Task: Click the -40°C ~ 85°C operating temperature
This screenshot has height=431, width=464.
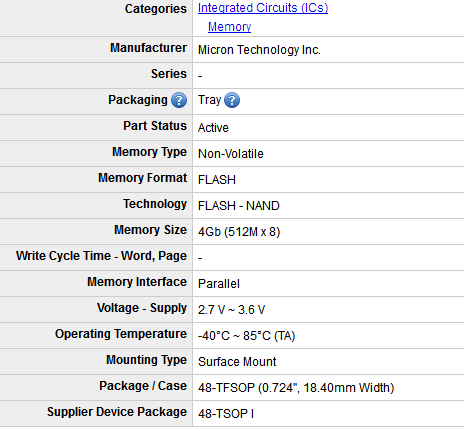Action: coord(247,336)
